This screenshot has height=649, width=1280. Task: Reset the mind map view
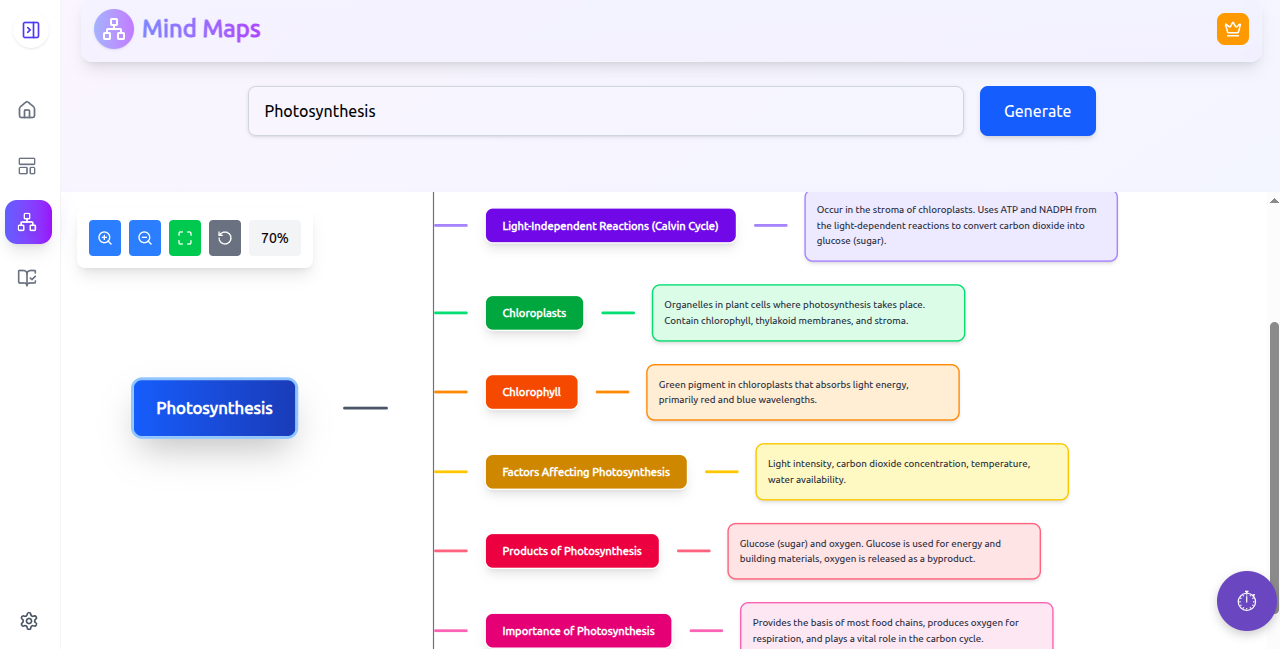point(225,238)
